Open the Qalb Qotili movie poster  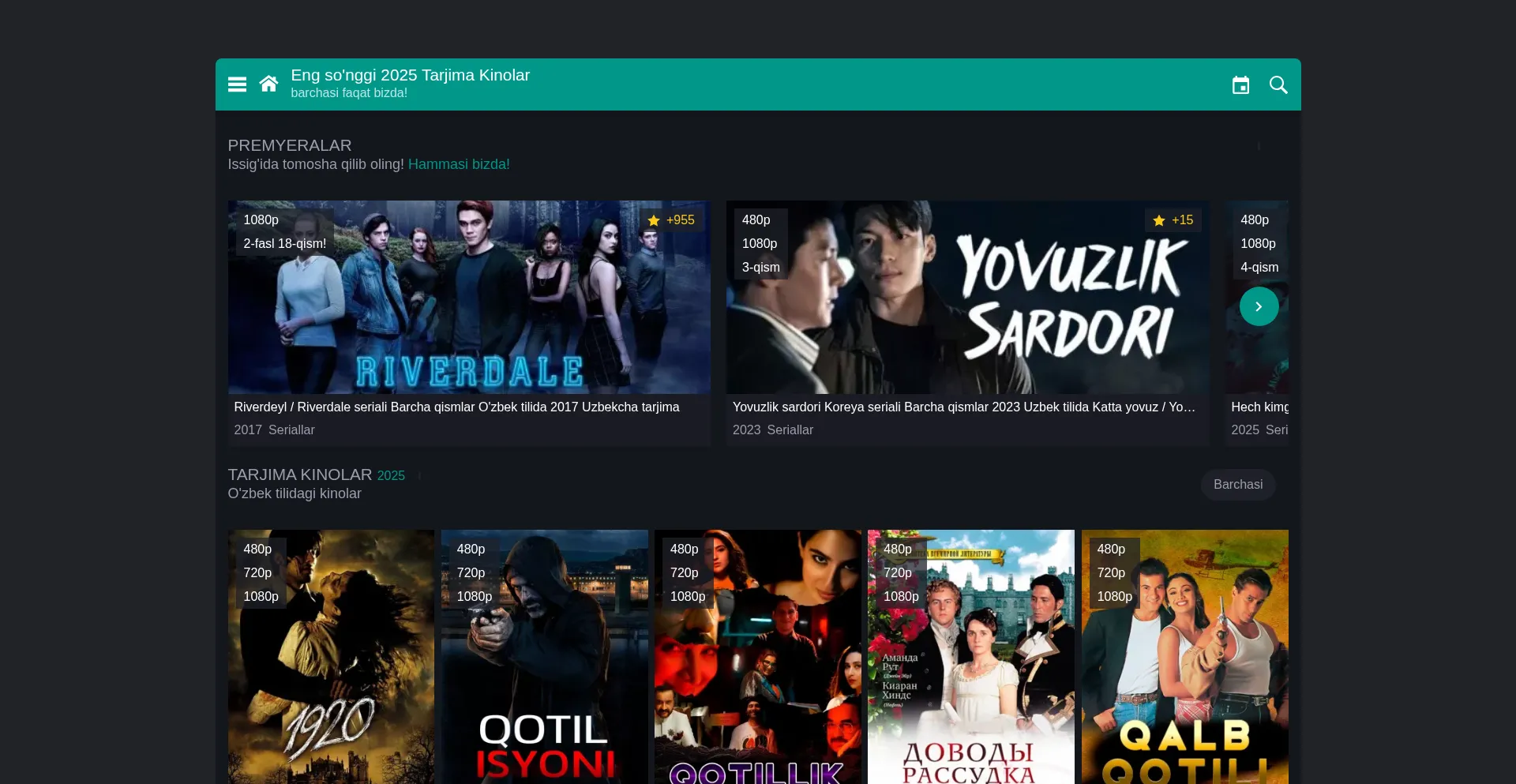click(1184, 657)
